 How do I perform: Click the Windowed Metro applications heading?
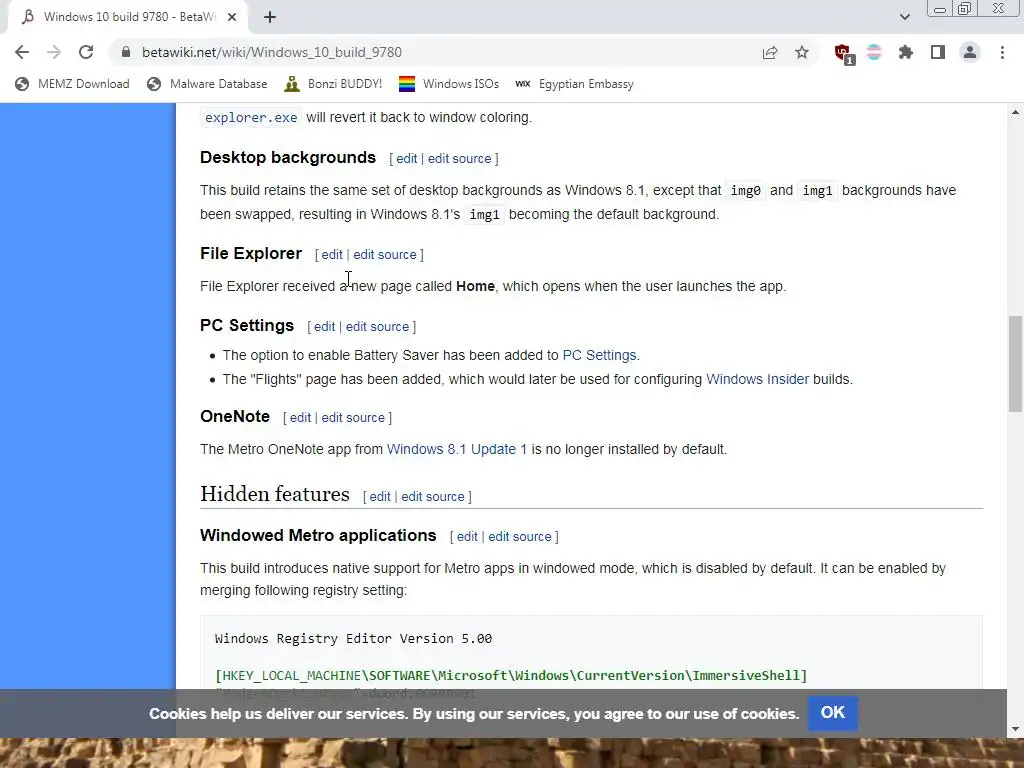[318, 536]
